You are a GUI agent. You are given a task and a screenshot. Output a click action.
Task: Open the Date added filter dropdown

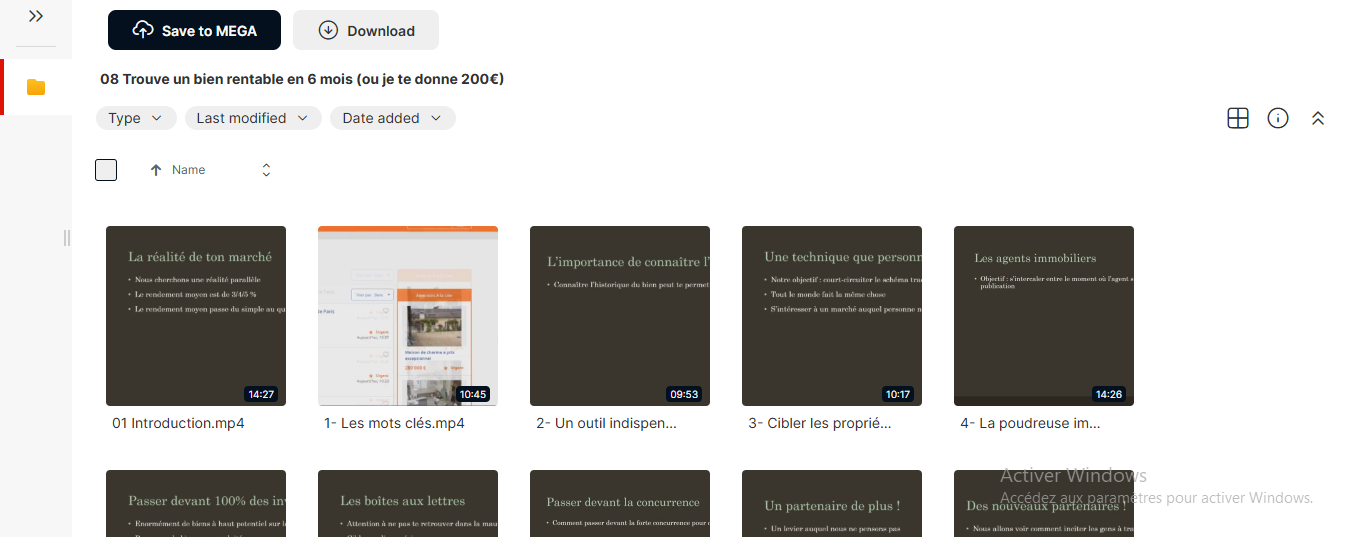(x=393, y=118)
